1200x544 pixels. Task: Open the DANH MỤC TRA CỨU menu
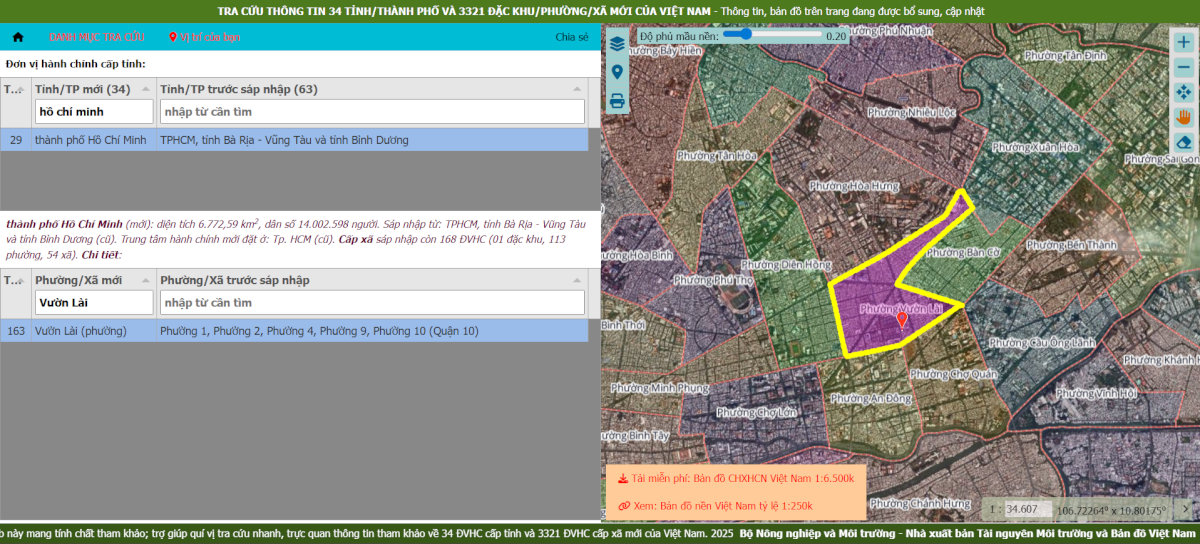click(x=97, y=37)
